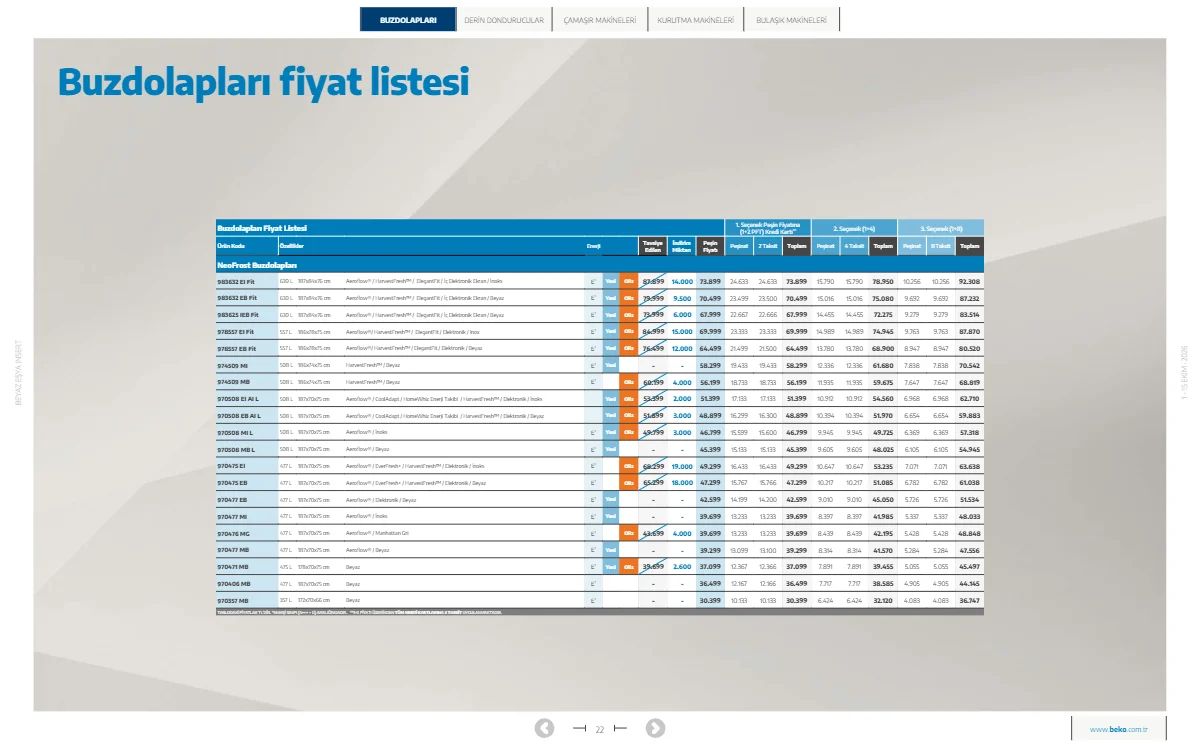1200x744 pixels.
Task: Select product code 983625 IEB Fit
Action: click(x=239, y=315)
